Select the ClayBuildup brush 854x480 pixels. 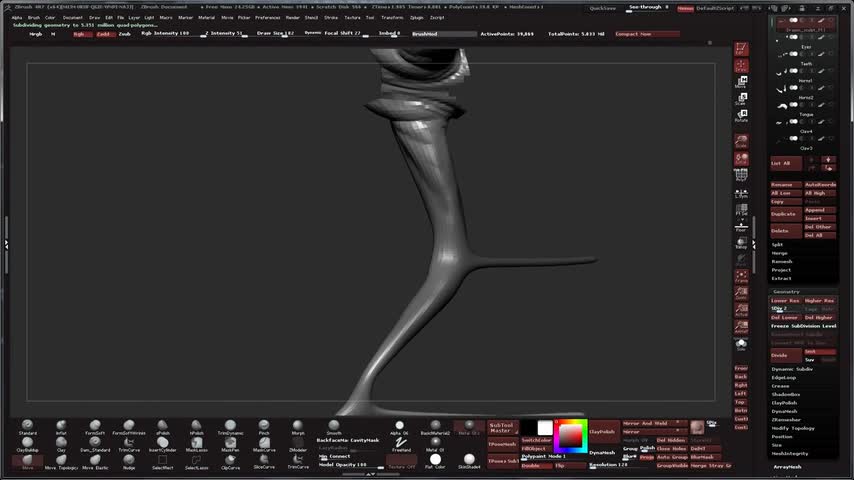coord(27,445)
